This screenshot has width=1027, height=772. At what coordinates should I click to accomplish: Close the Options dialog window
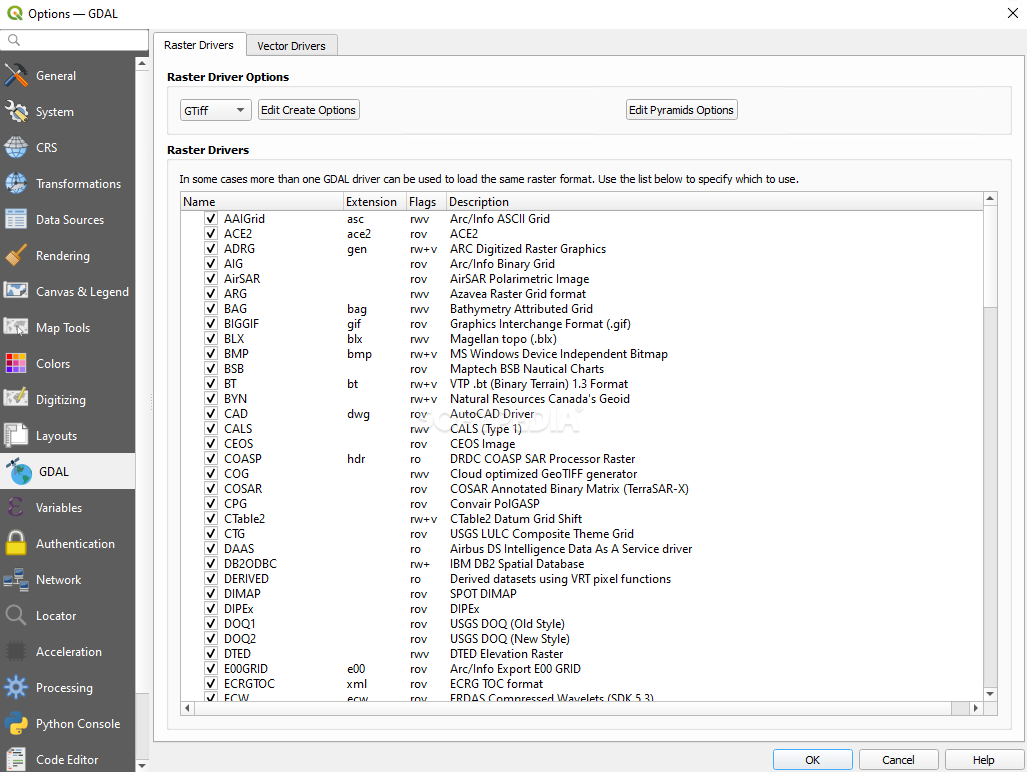coord(1012,13)
